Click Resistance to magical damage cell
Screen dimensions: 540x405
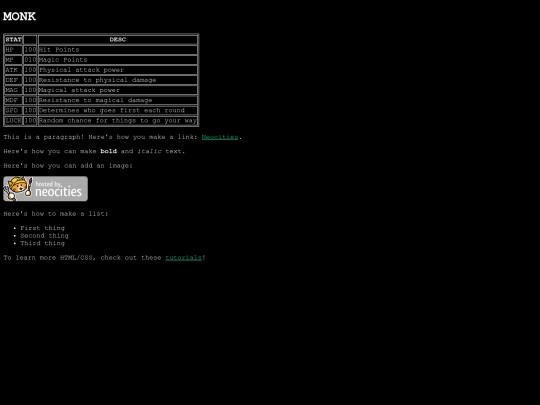point(118,100)
